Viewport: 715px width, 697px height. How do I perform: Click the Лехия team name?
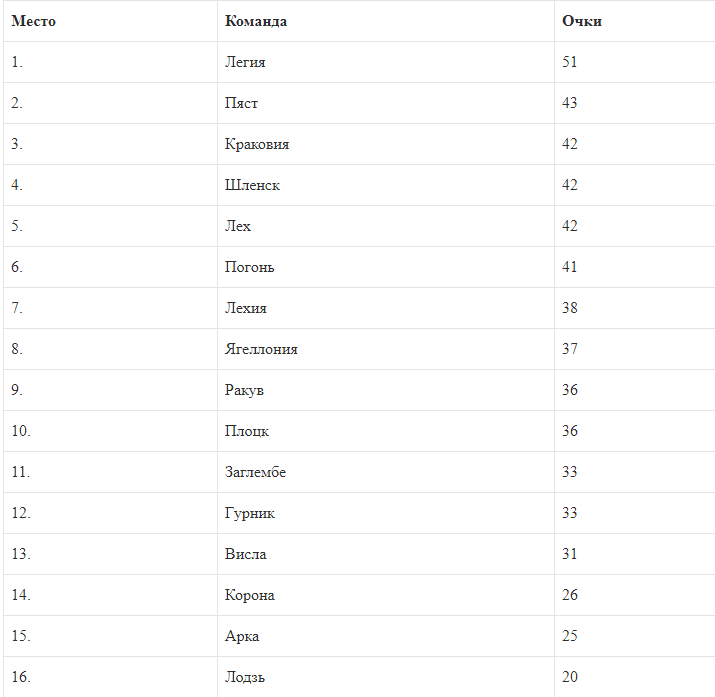[246, 308]
